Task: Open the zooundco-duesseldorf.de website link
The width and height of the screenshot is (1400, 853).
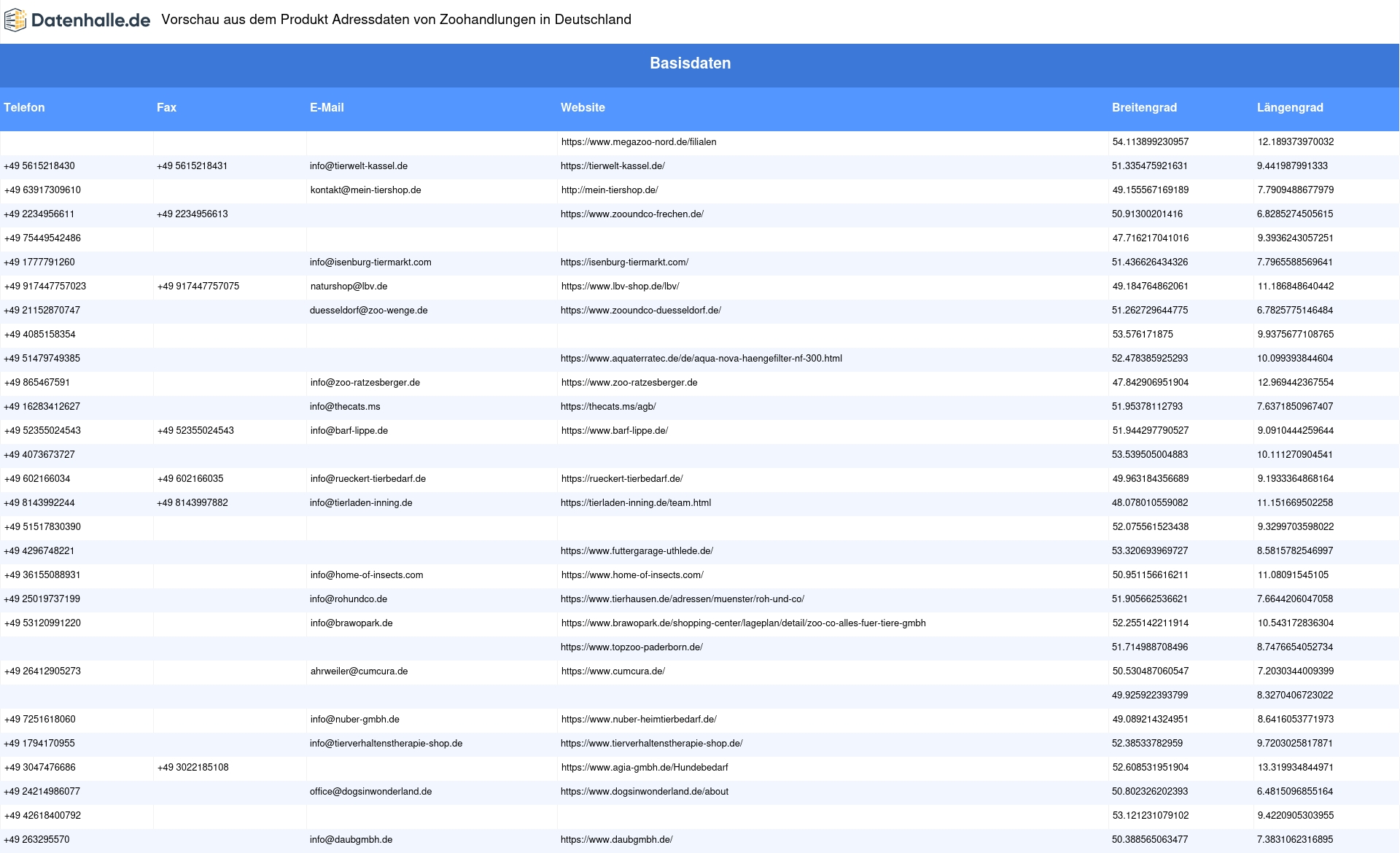Action: point(641,311)
